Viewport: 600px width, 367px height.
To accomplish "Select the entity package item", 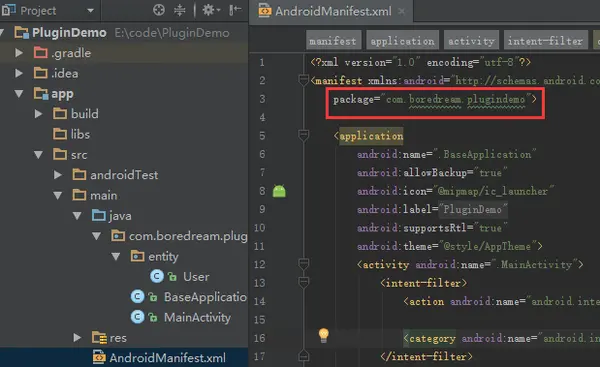I will coord(163,256).
